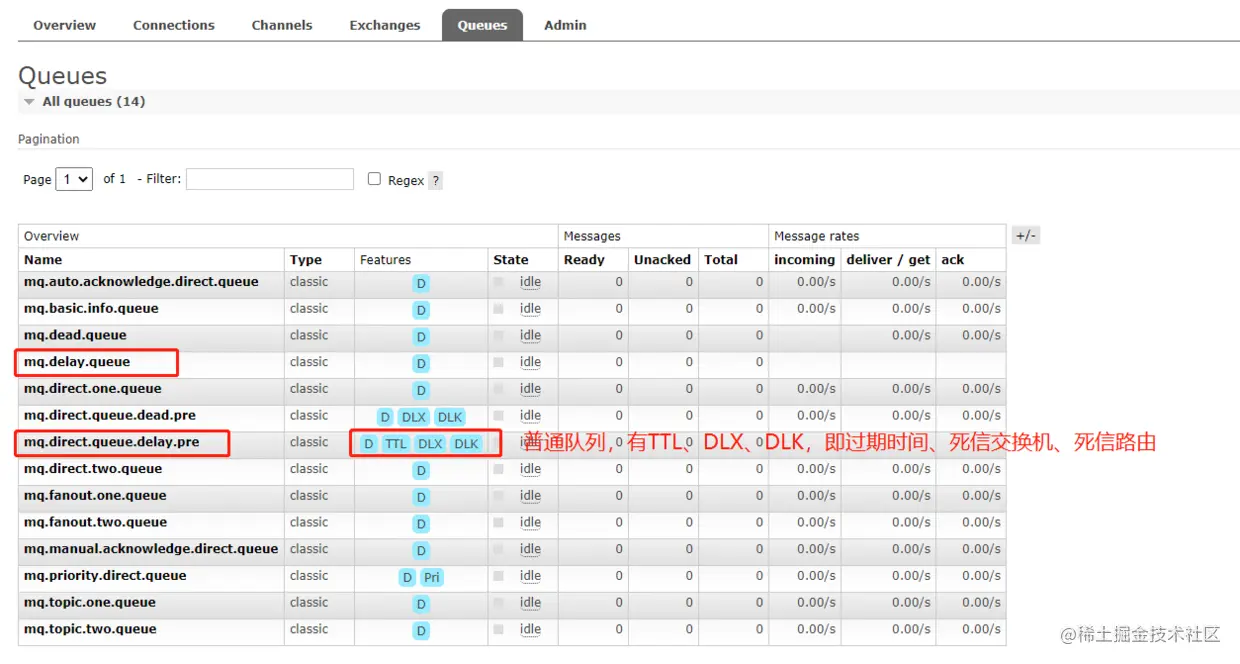Image resolution: width=1240 pixels, height=664 pixels.
Task: Toggle table columns with +/- button
Action: click(x=1026, y=236)
